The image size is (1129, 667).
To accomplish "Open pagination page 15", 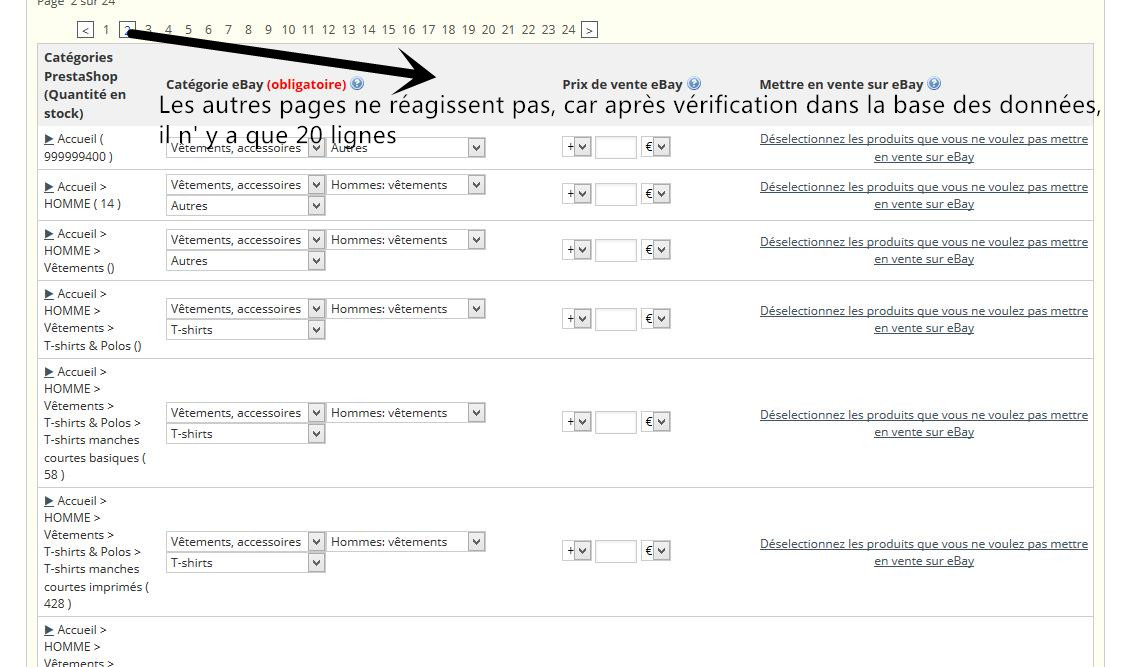I will 388,30.
